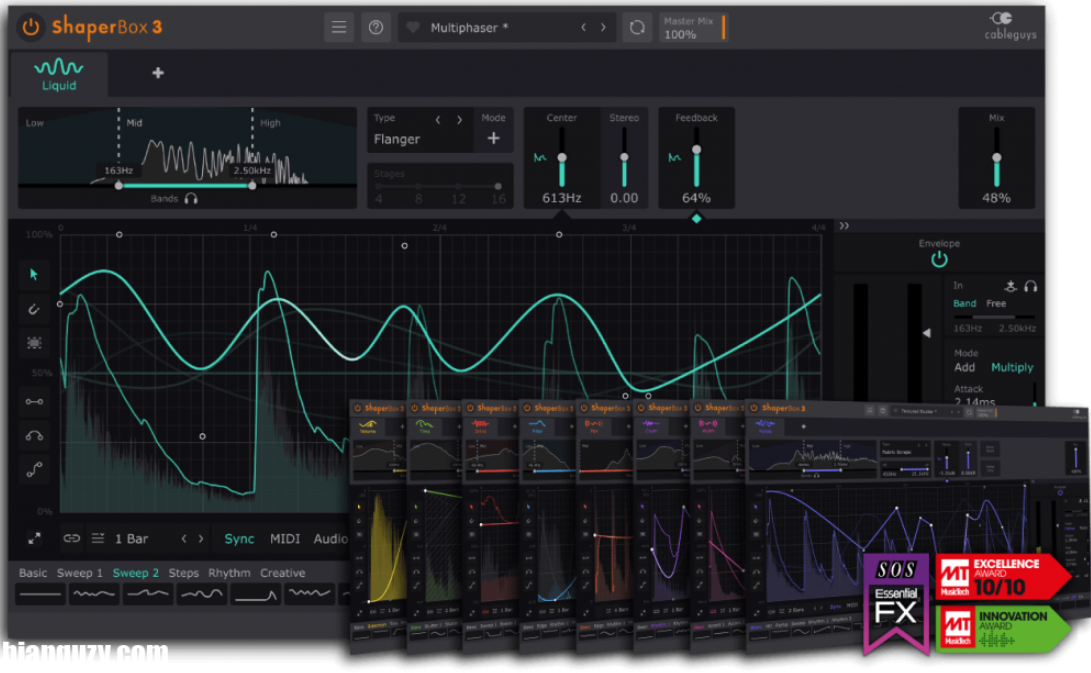Select the next effect Type arrow
The image size is (1091, 673).
pos(459,120)
